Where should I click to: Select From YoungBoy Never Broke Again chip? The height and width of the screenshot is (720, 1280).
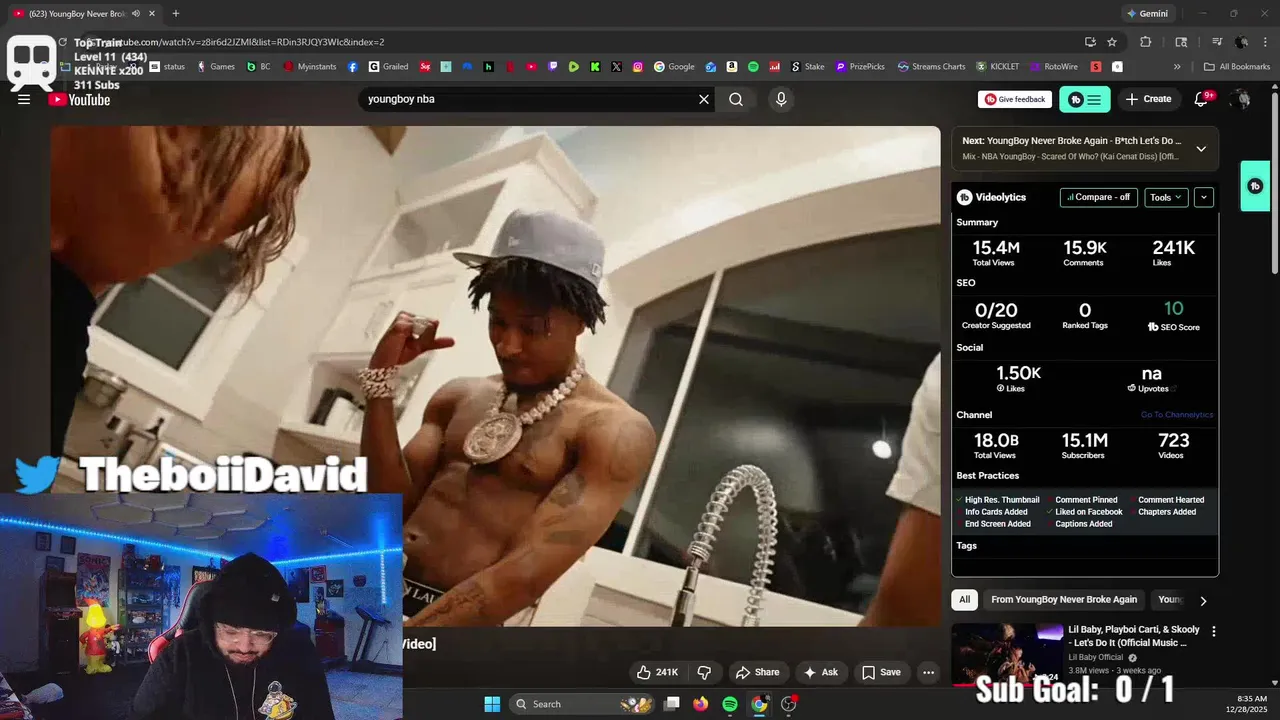pos(1064,599)
